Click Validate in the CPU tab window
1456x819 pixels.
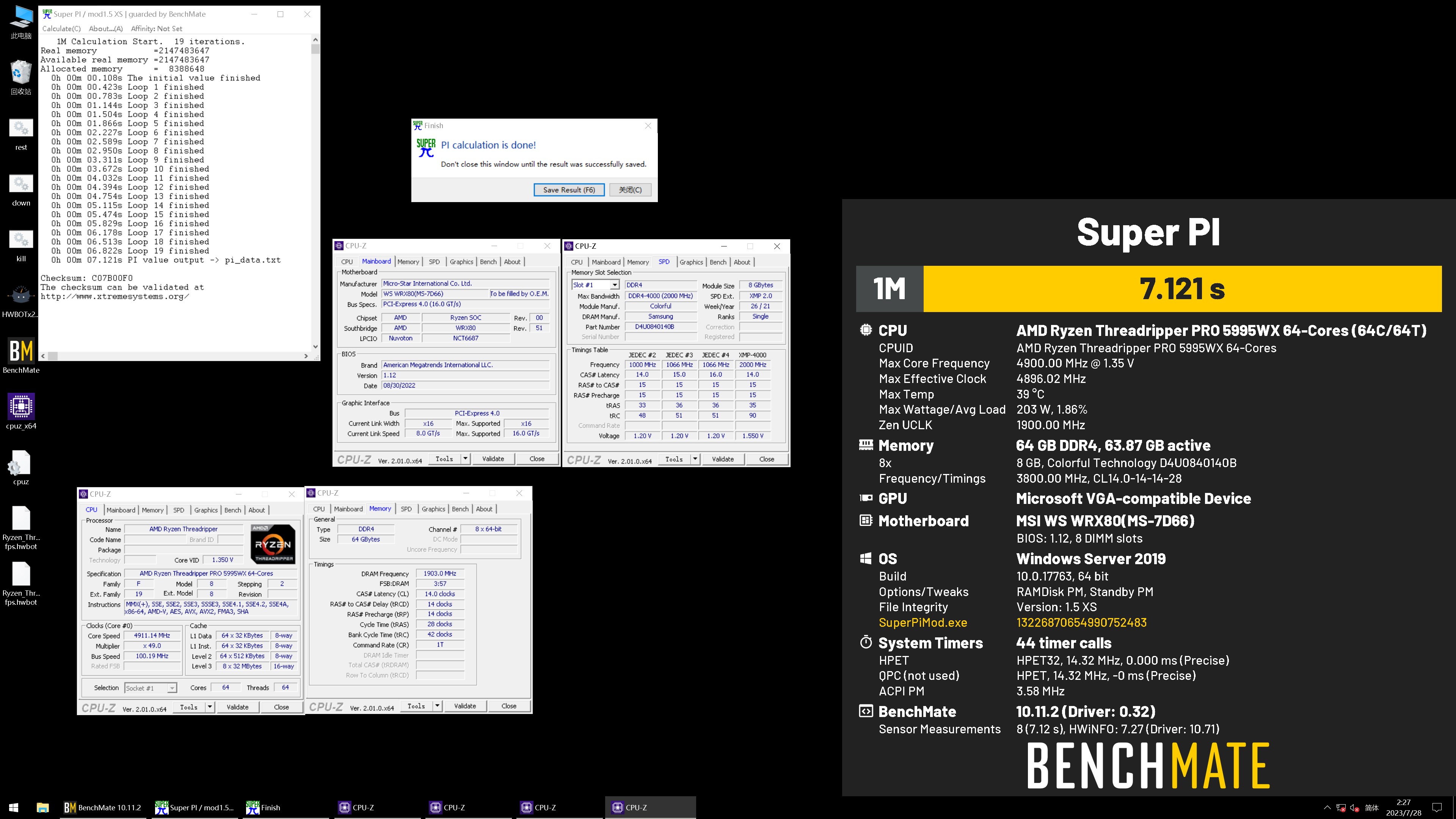pos(237,707)
